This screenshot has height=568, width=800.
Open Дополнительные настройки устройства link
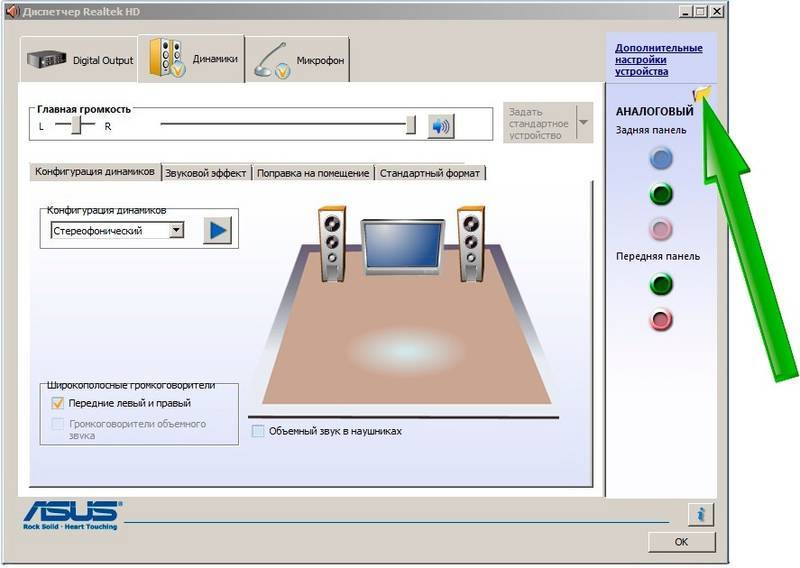658,60
